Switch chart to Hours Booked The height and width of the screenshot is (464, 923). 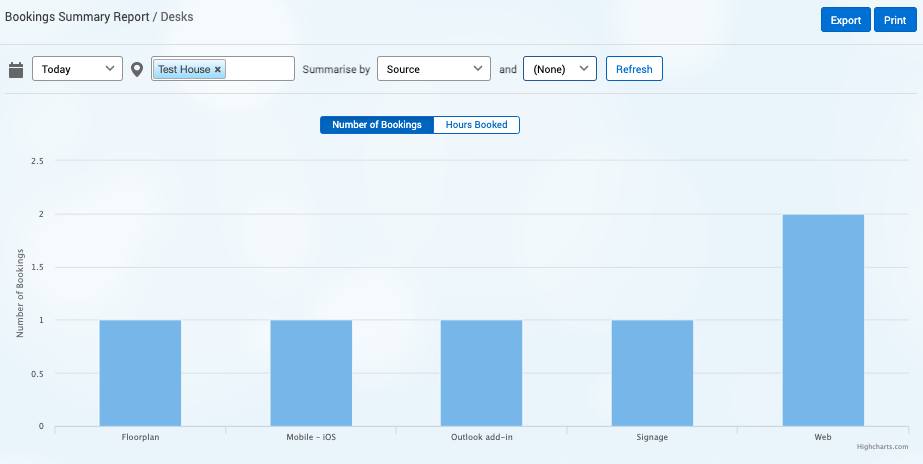476,125
